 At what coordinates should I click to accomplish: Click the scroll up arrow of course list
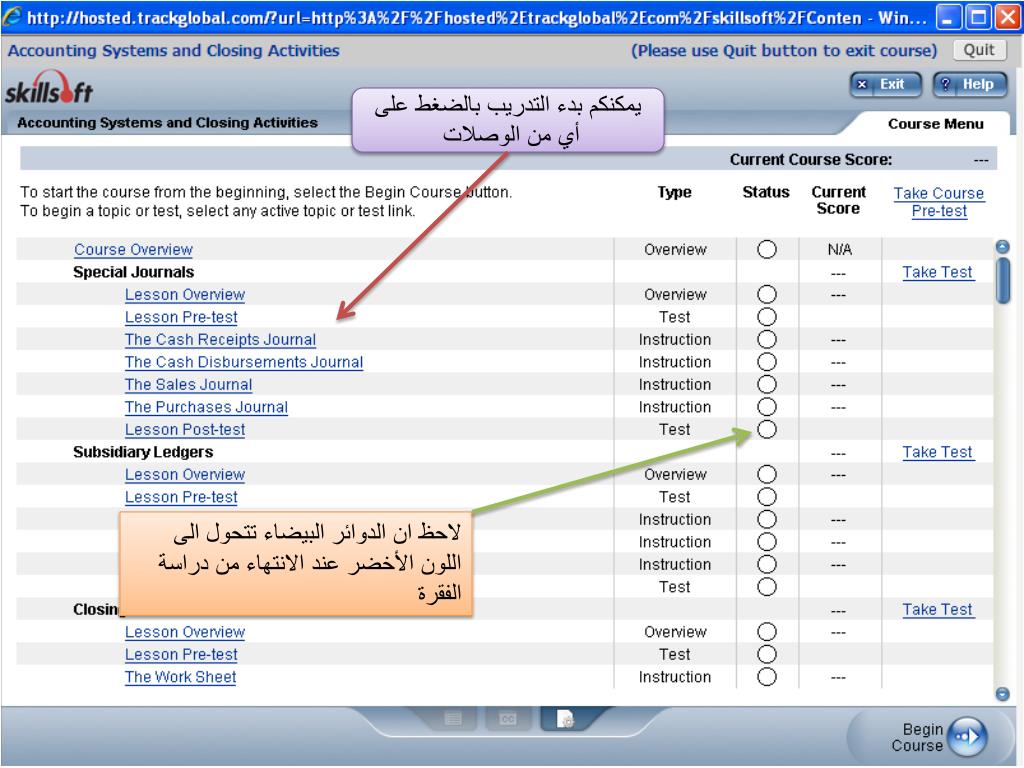(x=1002, y=247)
